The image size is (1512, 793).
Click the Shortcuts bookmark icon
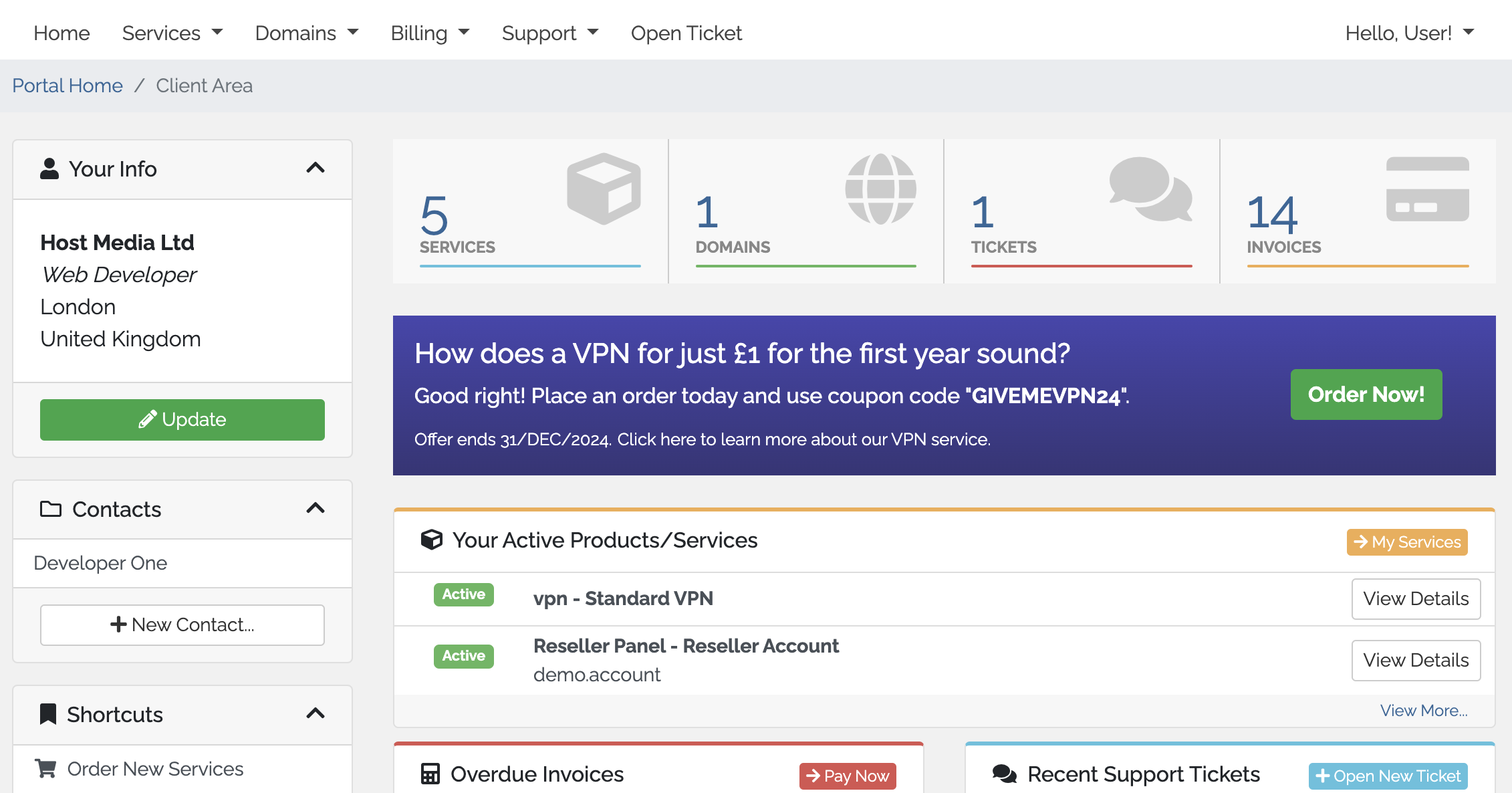[x=48, y=714]
